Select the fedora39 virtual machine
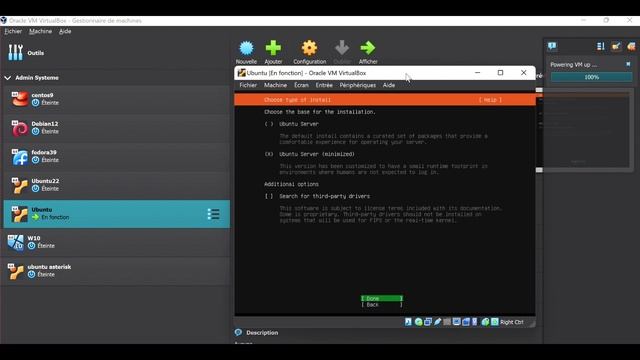The image size is (640, 360). (117, 156)
